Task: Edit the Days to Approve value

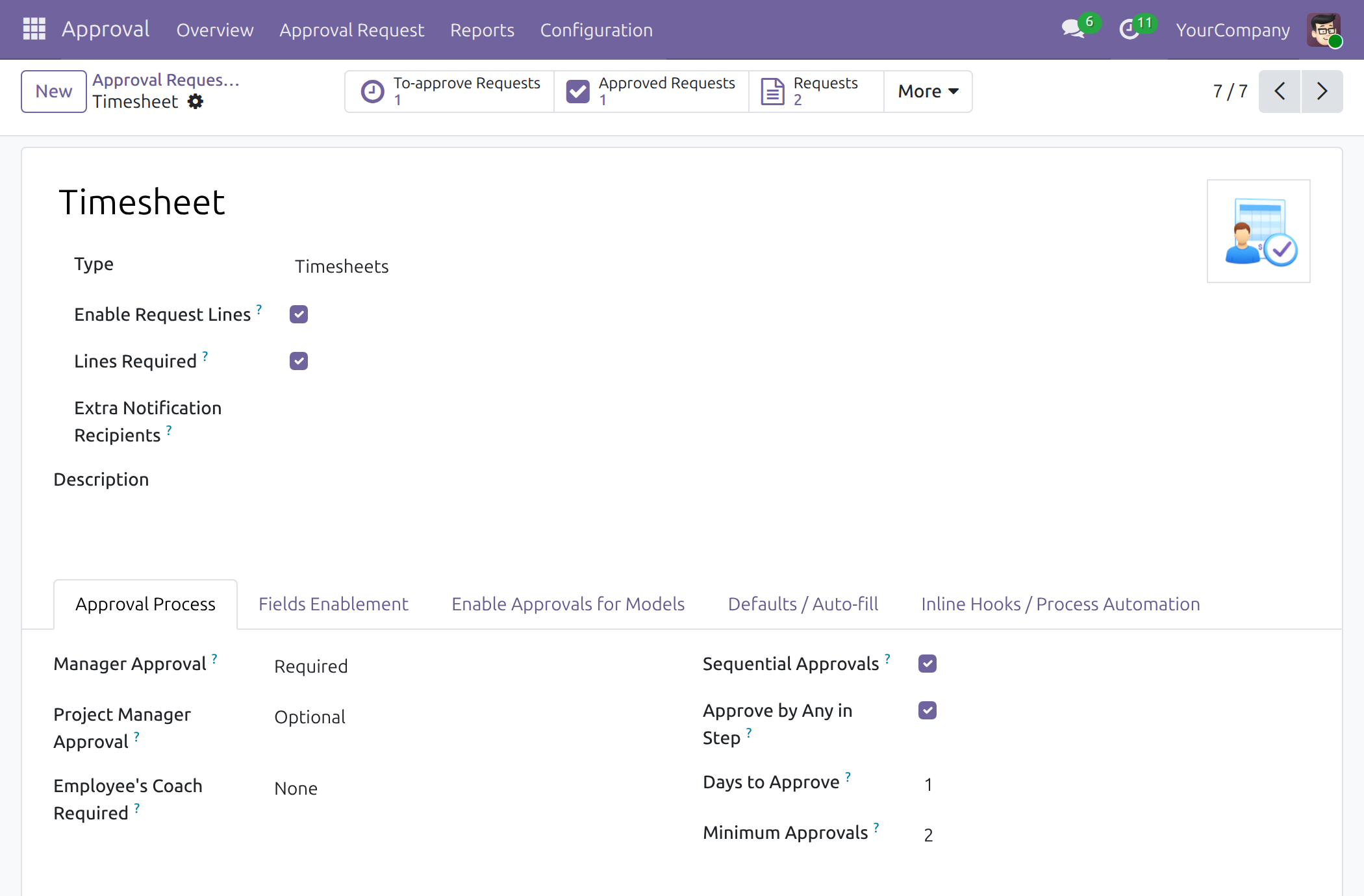Action: (x=929, y=784)
